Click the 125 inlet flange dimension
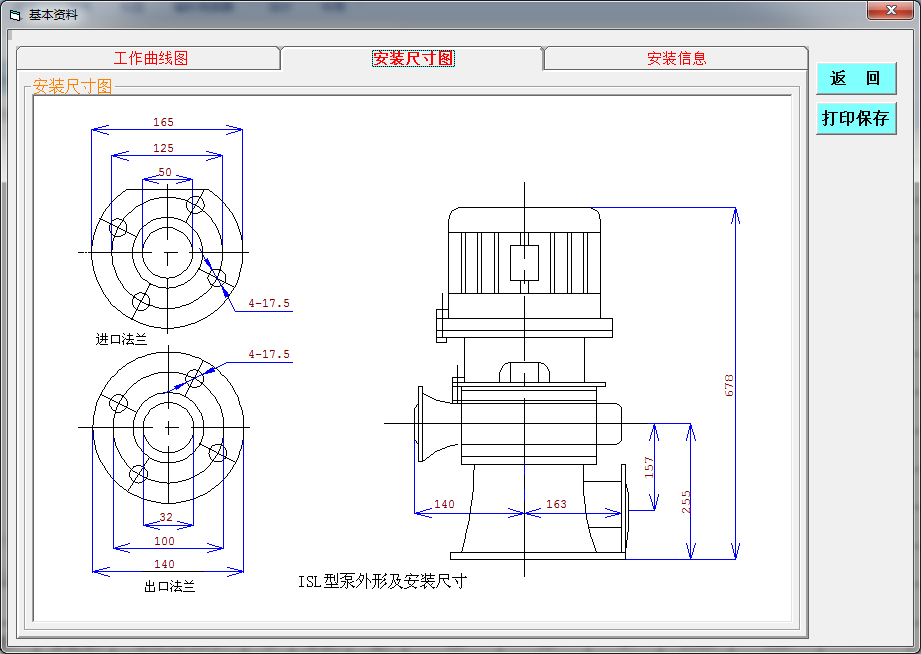The image size is (921, 654). coord(163,148)
